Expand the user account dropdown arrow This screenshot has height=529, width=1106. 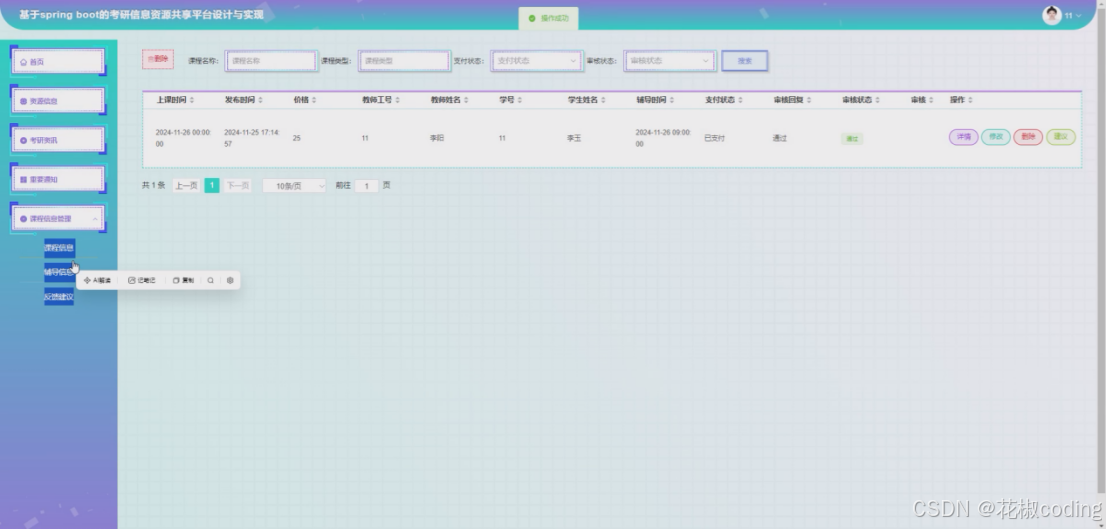pyautogui.click(x=1078, y=16)
